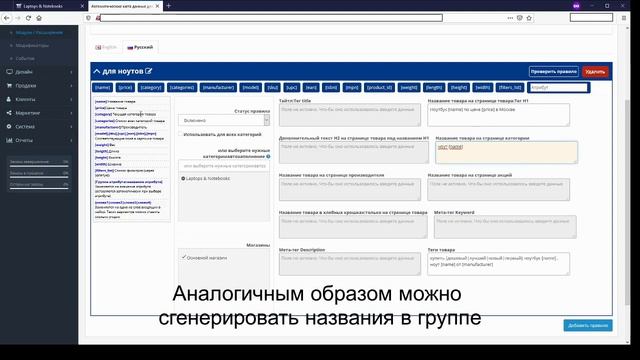Collapse the для ноутов rule panel
Viewport: 640px width, 360px height.
(97, 71)
